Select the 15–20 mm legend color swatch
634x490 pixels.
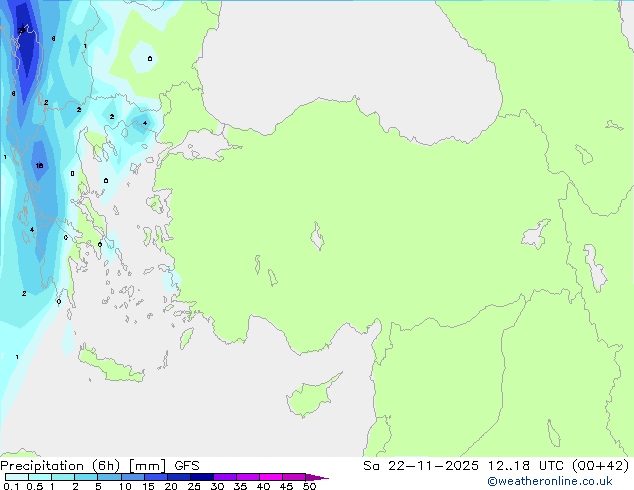coord(155,477)
